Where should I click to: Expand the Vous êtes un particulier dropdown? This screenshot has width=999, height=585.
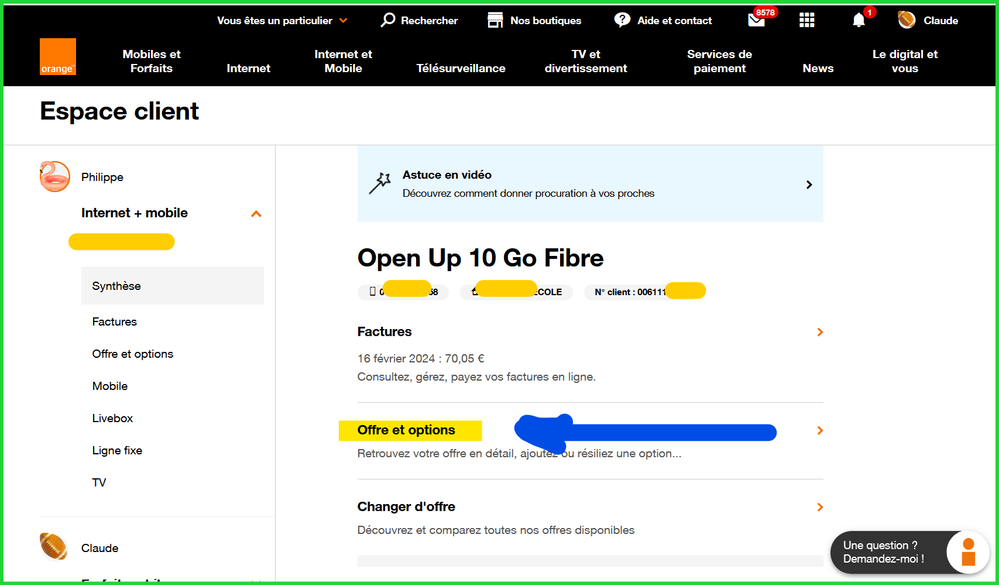click(x=282, y=20)
